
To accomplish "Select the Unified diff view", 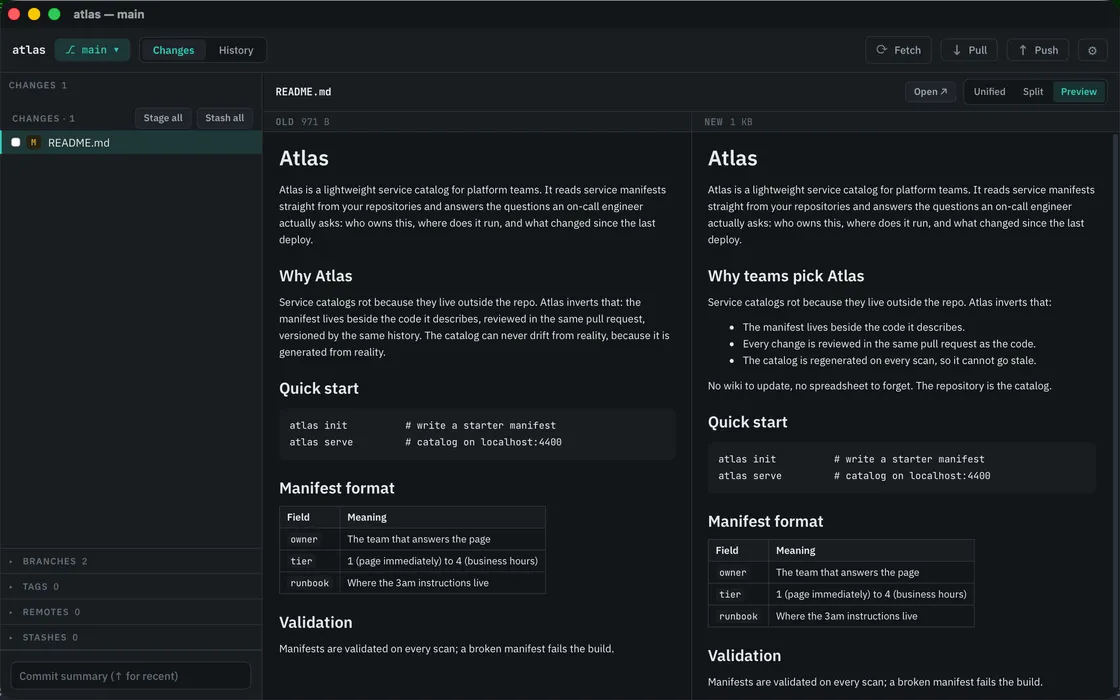I will (x=989, y=91).
